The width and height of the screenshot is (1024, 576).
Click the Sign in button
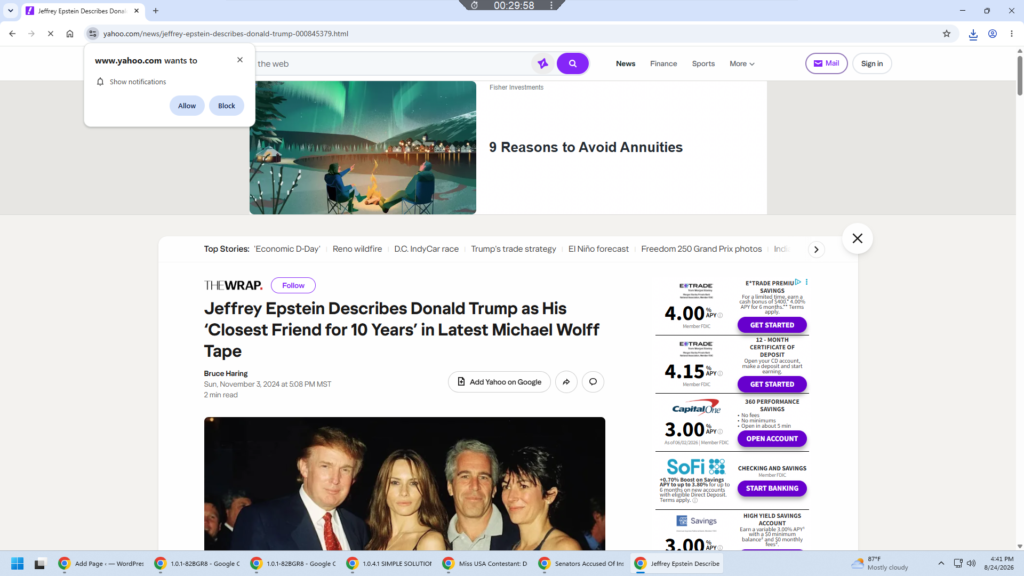click(x=872, y=63)
